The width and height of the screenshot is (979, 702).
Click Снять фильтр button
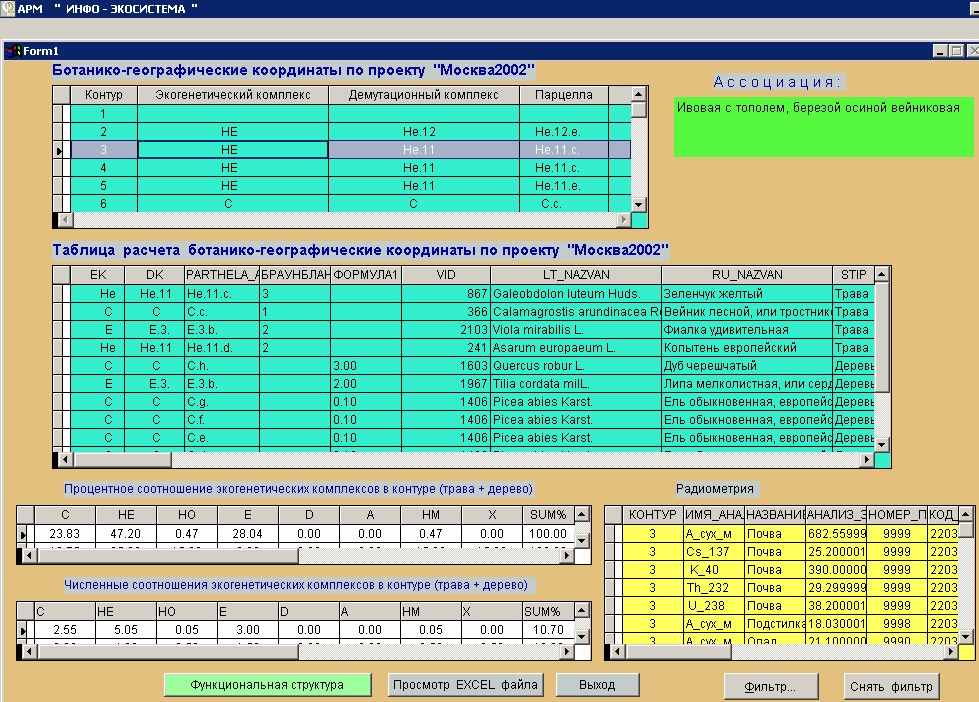pyautogui.click(x=891, y=686)
